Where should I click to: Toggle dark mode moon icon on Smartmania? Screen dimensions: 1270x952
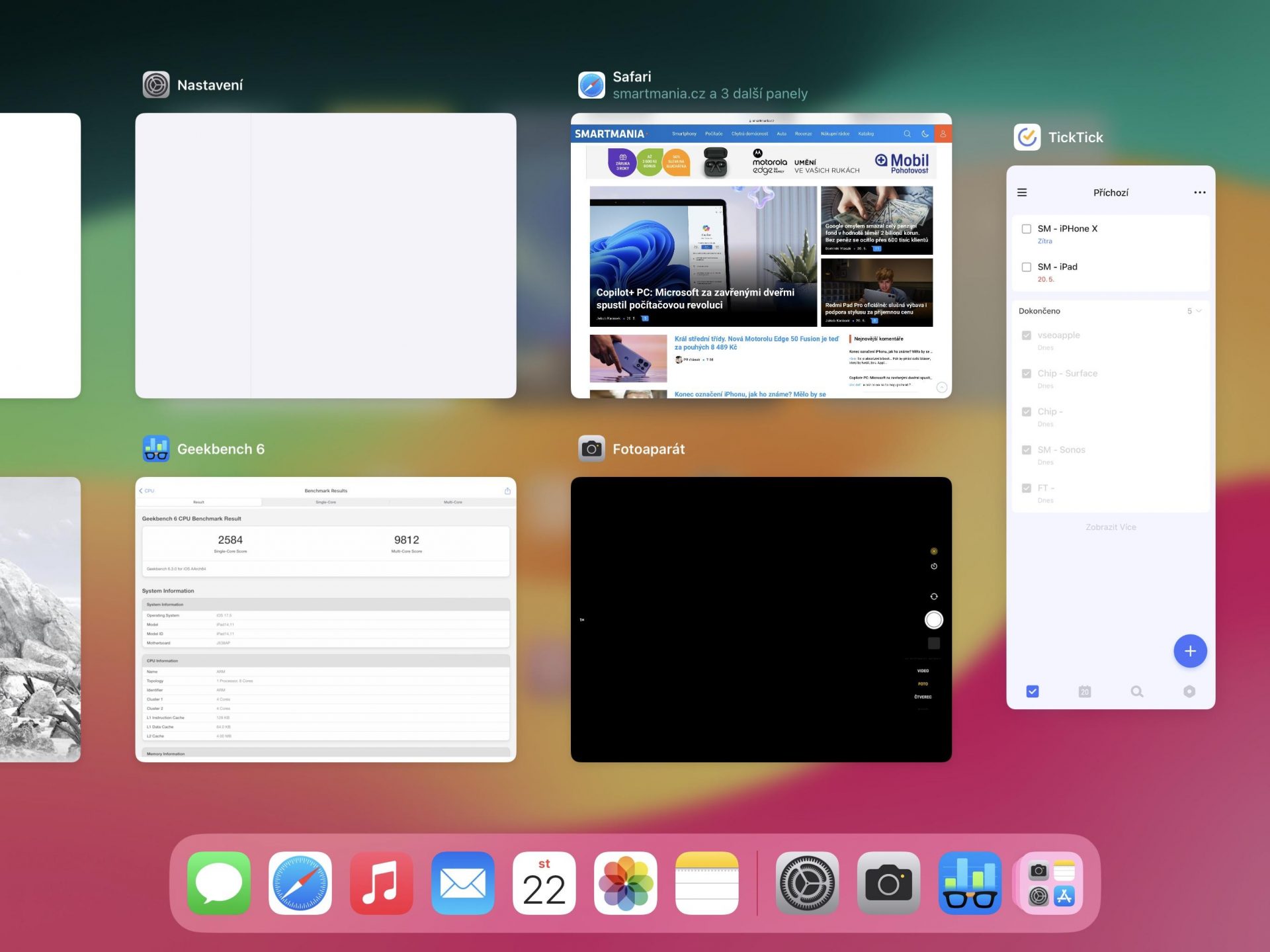coord(925,134)
